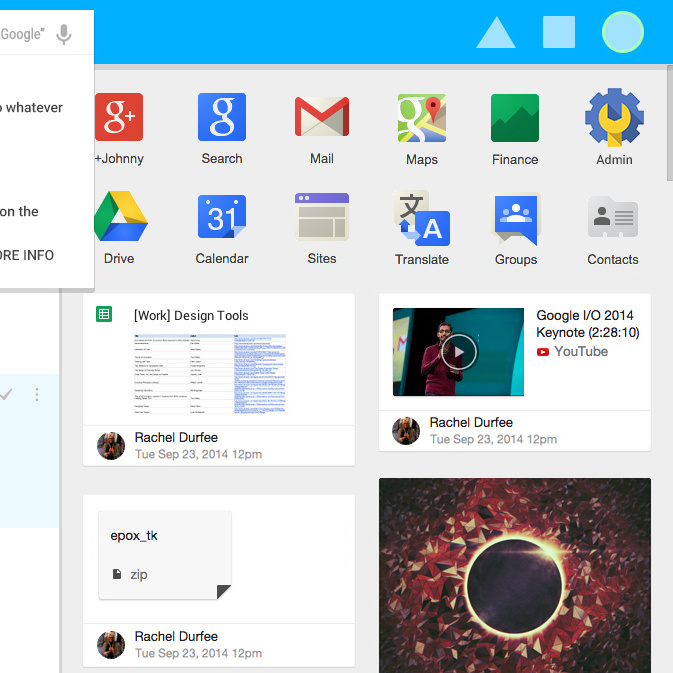Click the file icon next to zip
The width and height of the screenshot is (673, 673).
pyautogui.click(x=117, y=574)
